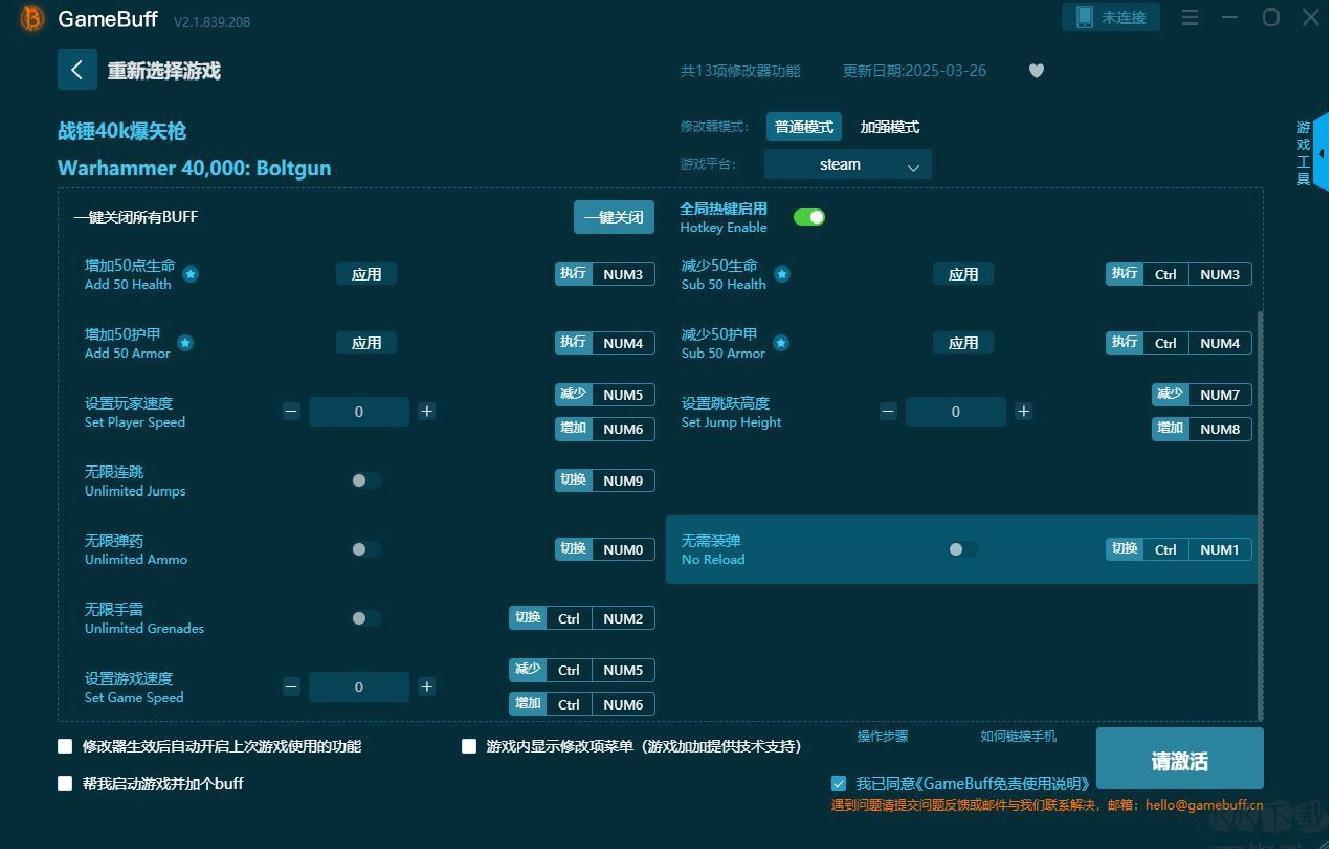This screenshot has width=1329, height=849.
Task: Open the hamburger menu in title bar
Action: 1190,18
